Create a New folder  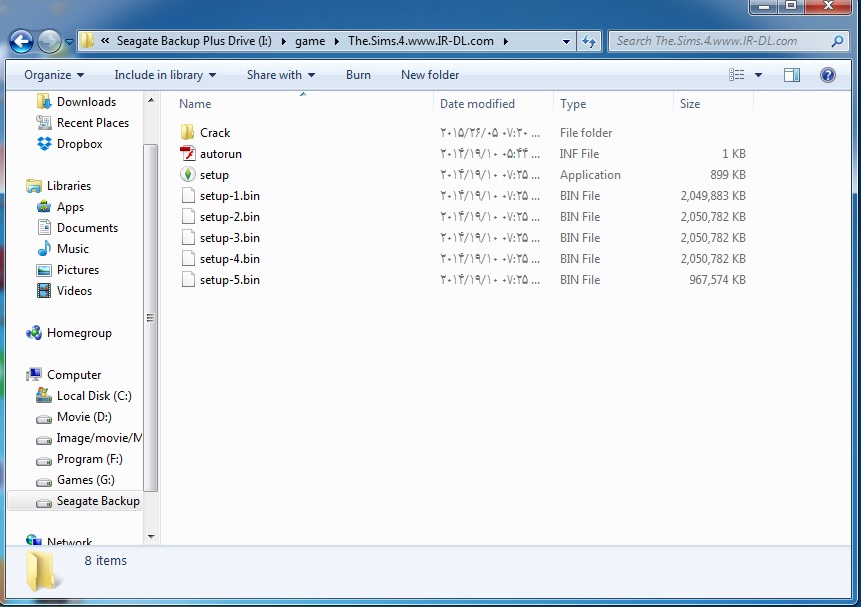tap(430, 75)
